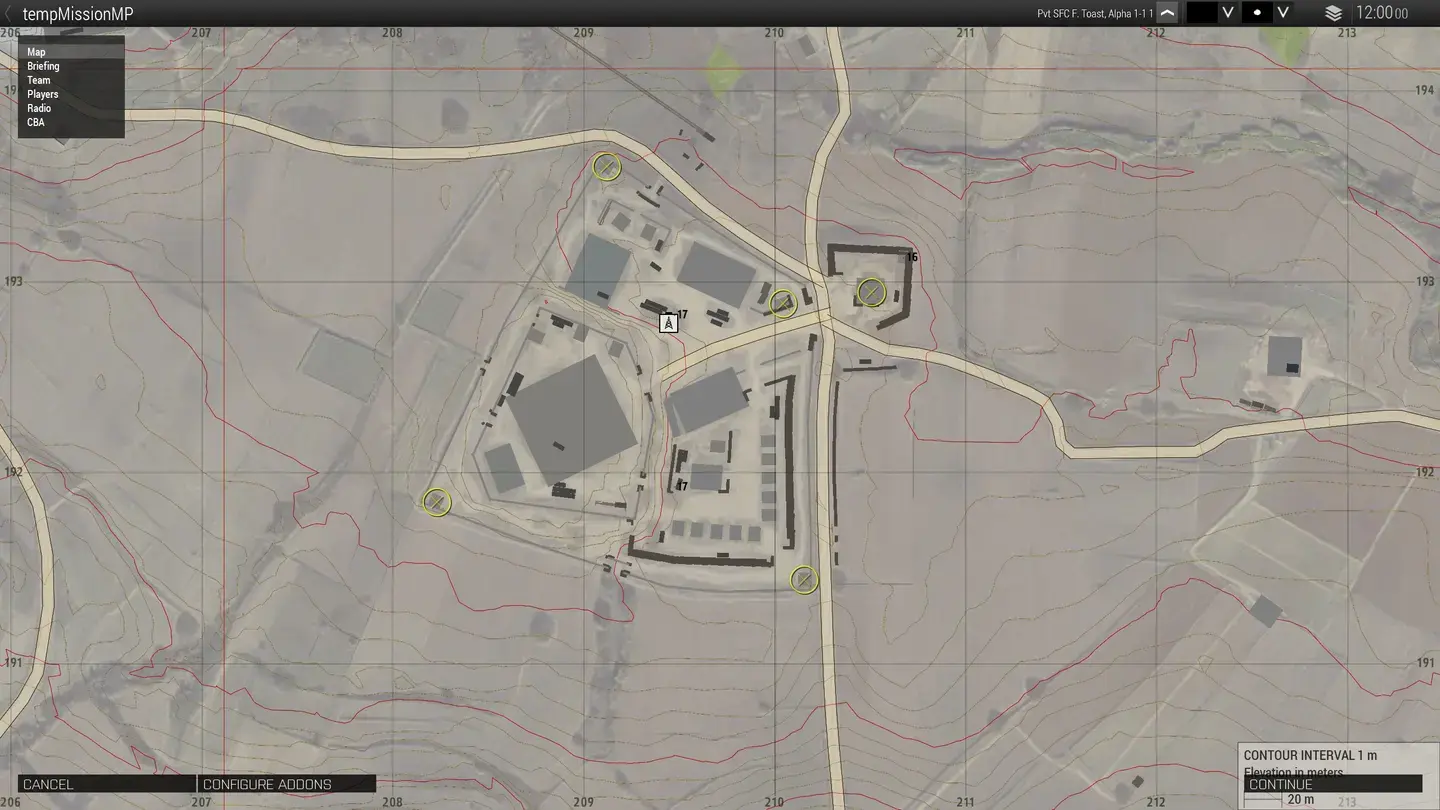Click the yellow marker in the southwest field
1440x810 pixels.
click(x=436, y=503)
